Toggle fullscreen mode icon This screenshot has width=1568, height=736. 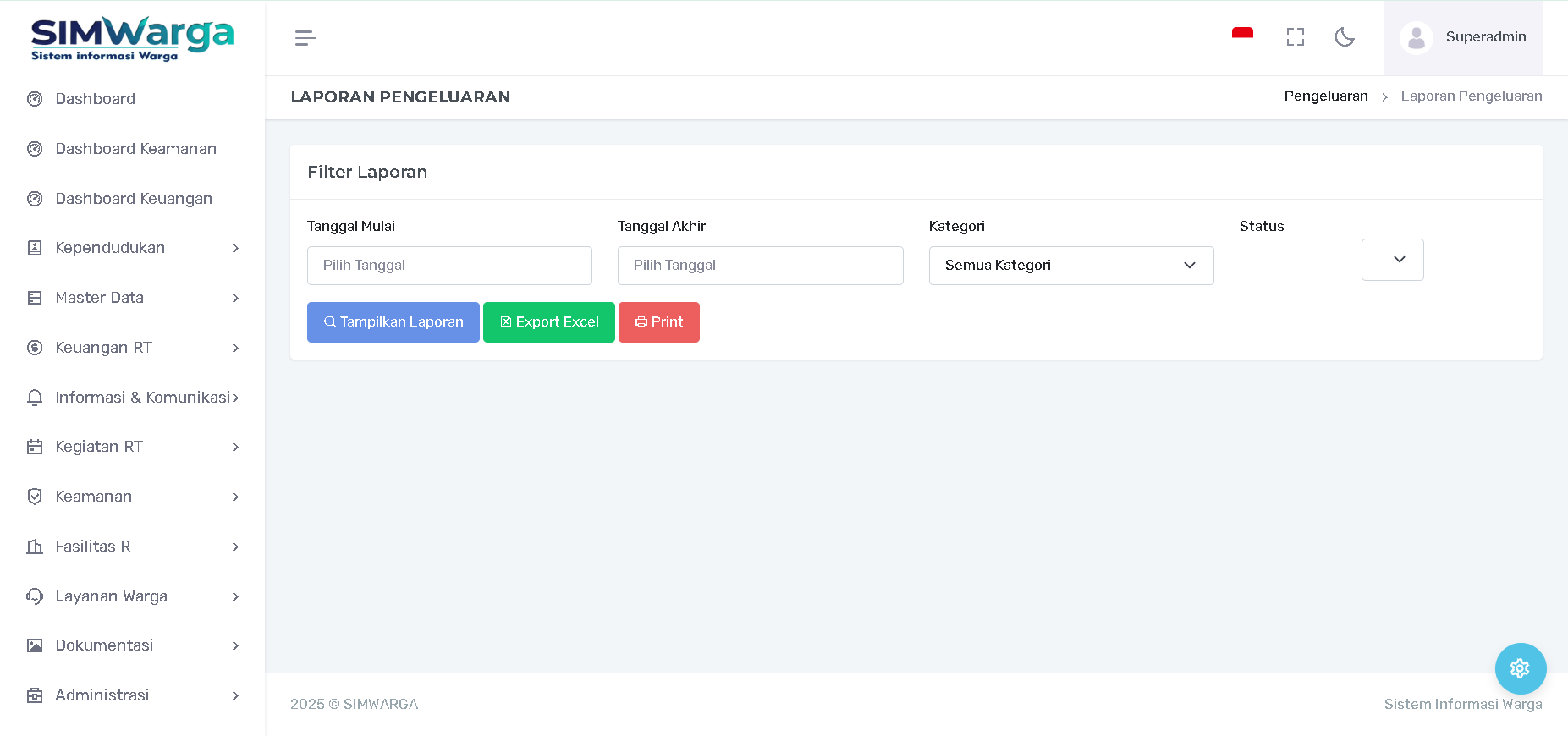click(1295, 37)
